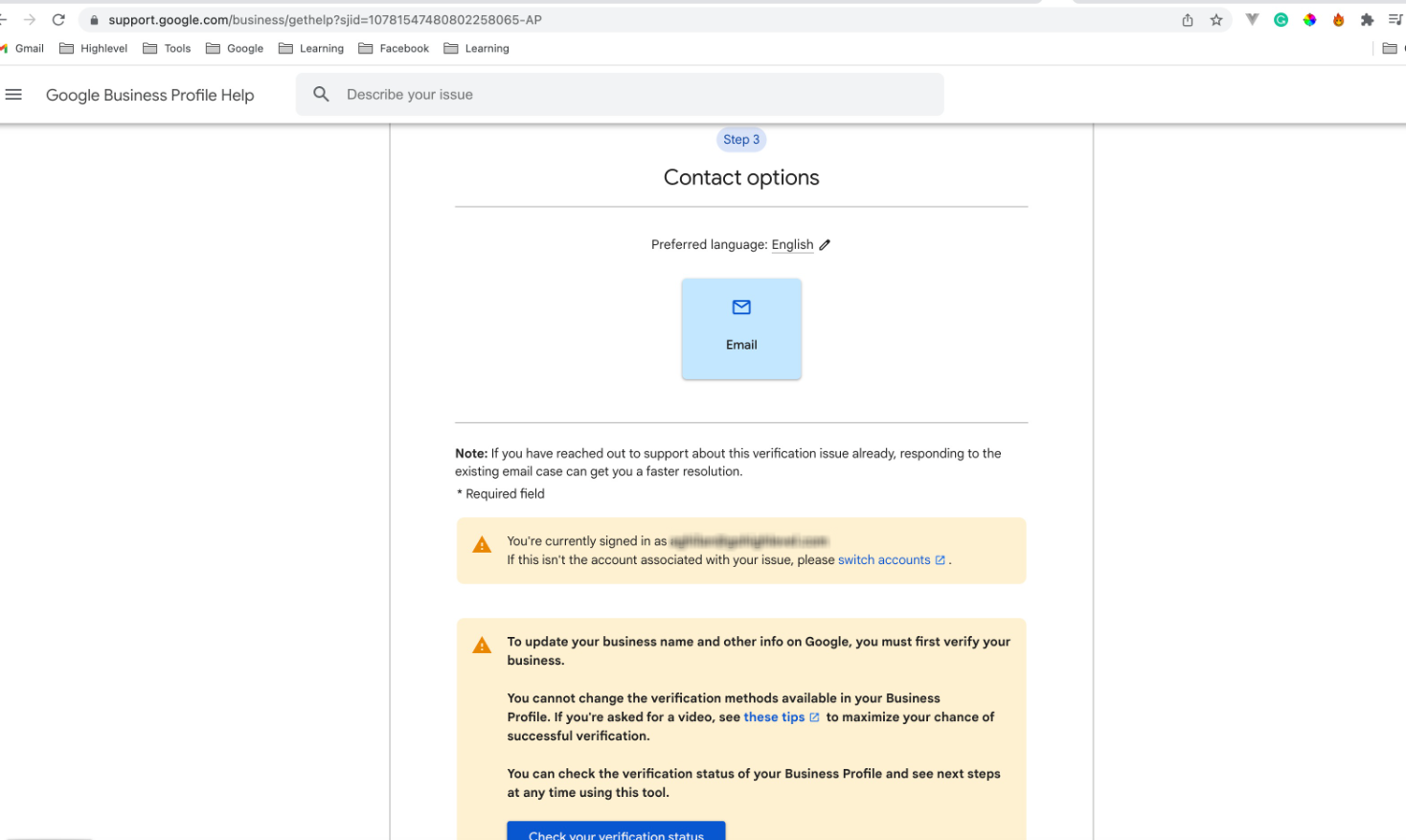
Task: Open the Facebook bookmarks folder
Action: (x=394, y=48)
